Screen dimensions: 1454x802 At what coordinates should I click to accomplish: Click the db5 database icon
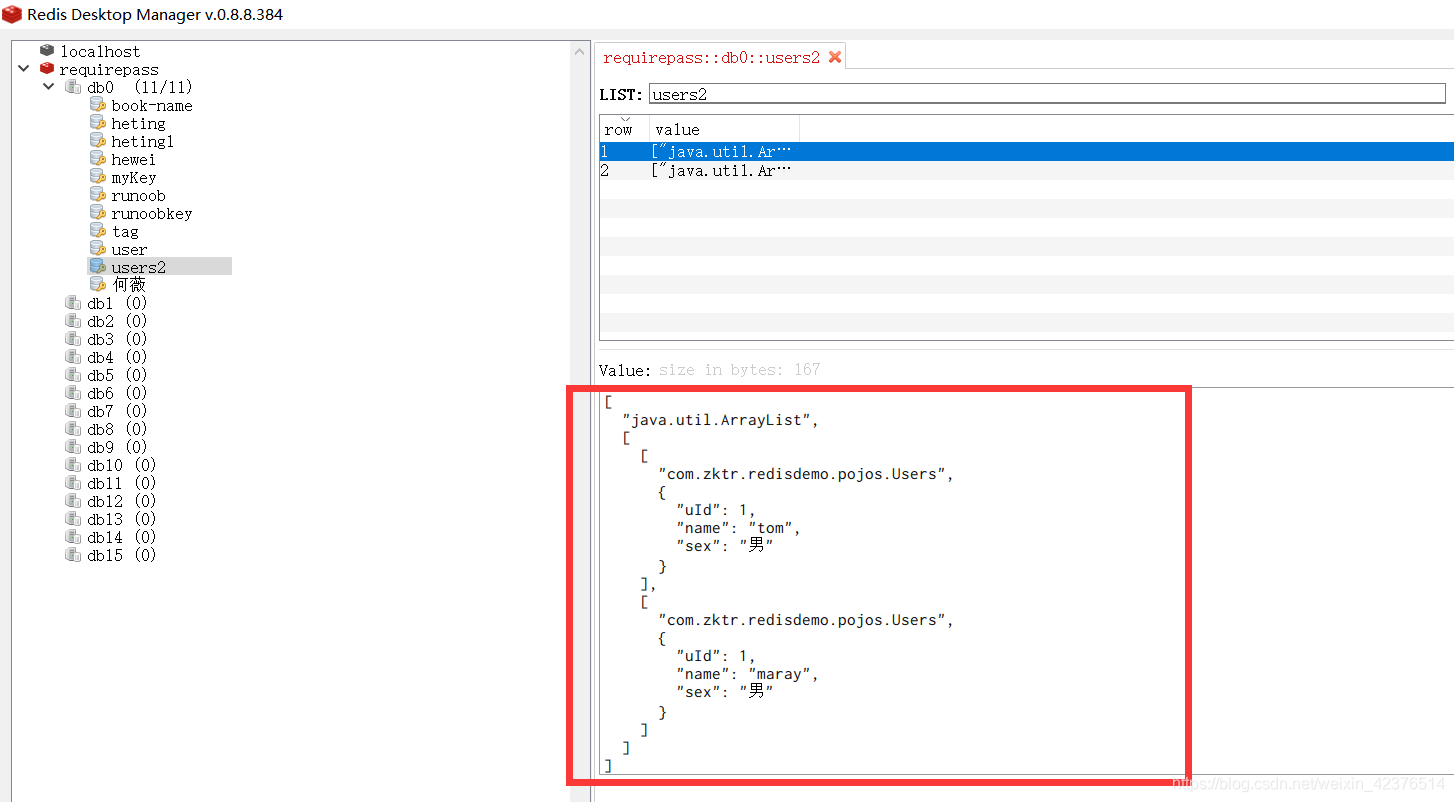click(x=72, y=375)
